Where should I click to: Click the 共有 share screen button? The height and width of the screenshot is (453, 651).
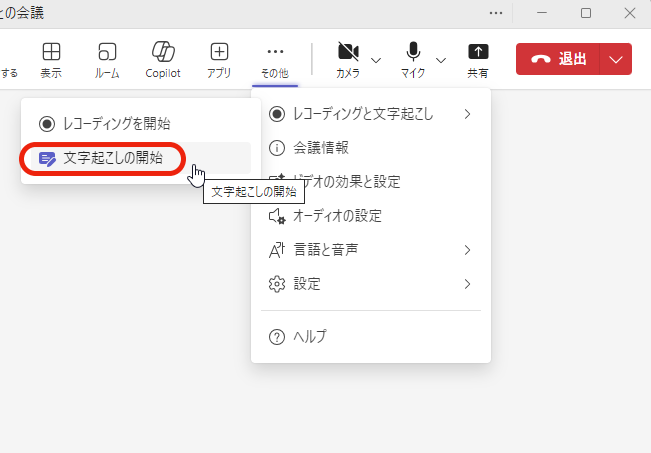tap(478, 60)
